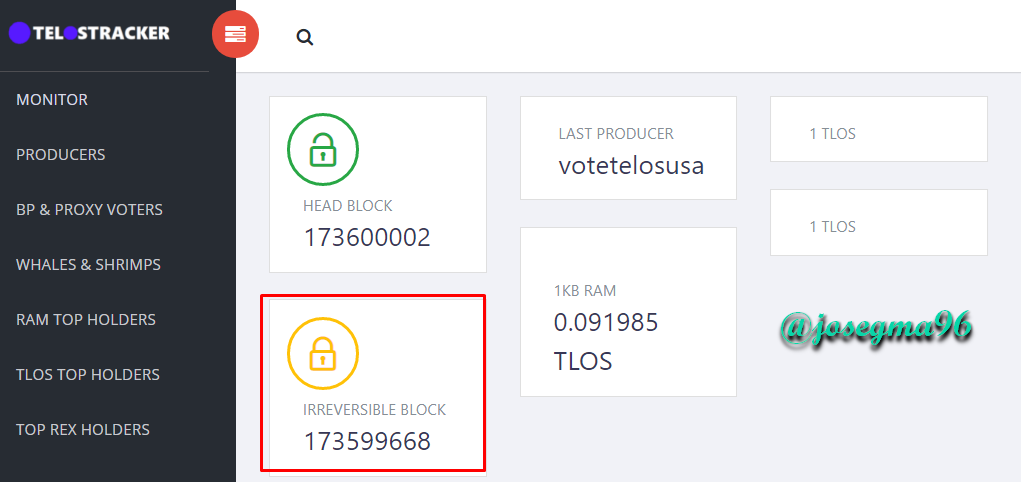Click the irreversible block number 173599668
Image resolution: width=1021 pixels, height=482 pixels.
tap(367, 442)
